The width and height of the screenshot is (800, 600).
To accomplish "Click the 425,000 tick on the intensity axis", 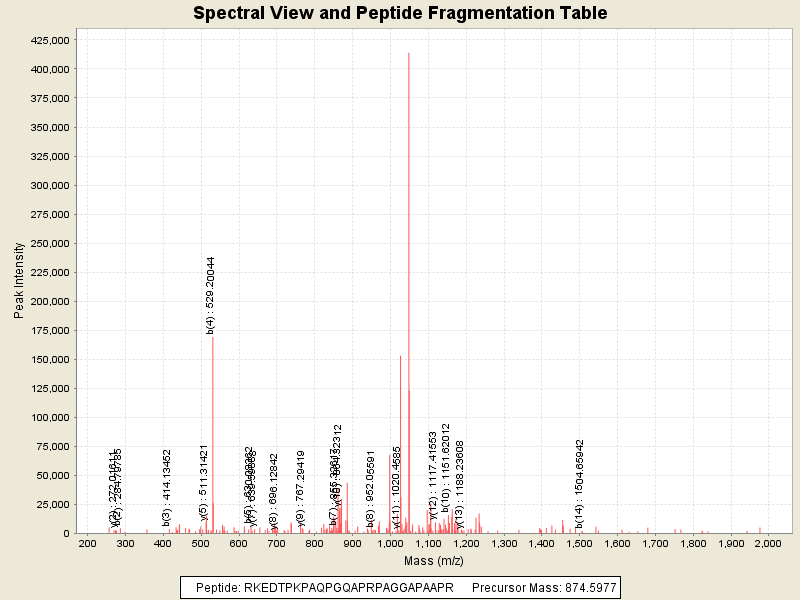I will tap(47, 40).
